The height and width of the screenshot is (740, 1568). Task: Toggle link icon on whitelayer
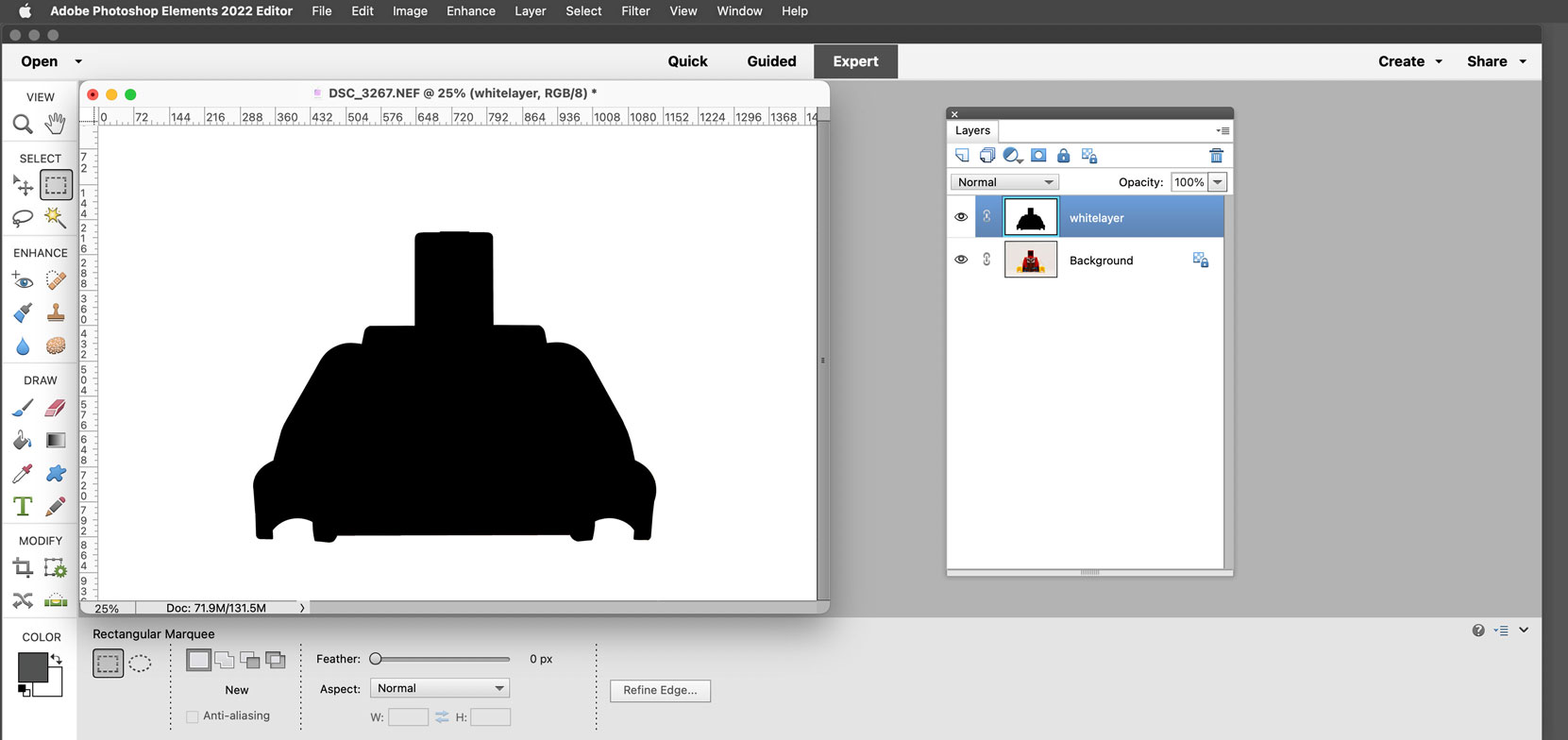pos(986,217)
